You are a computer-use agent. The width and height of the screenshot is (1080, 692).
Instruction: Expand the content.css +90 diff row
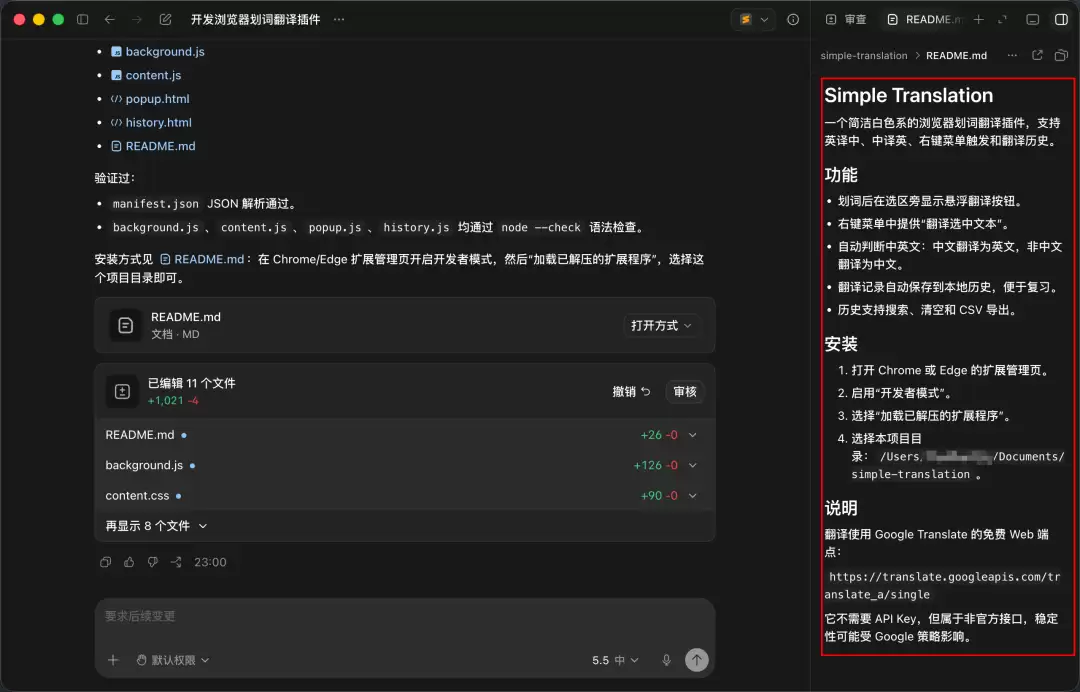click(693, 496)
